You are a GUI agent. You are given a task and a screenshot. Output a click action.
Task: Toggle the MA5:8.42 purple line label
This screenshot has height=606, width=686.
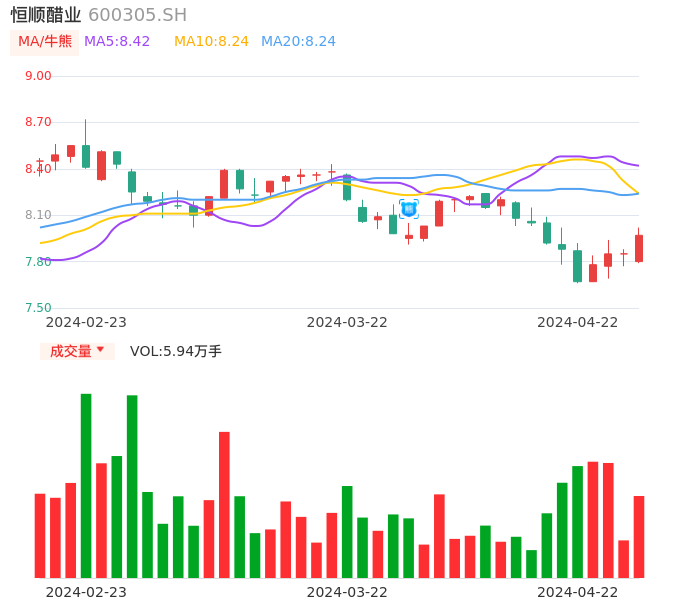pyautogui.click(x=117, y=42)
